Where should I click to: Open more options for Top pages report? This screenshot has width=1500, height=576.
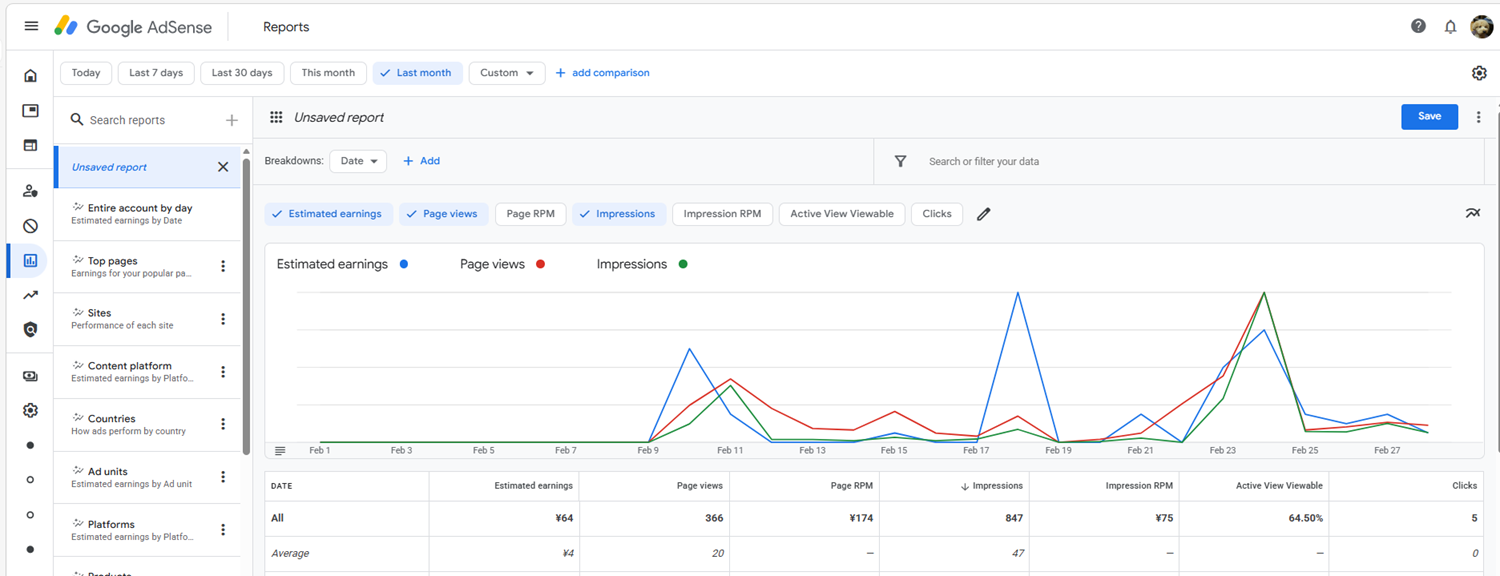click(x=223, y=266)
